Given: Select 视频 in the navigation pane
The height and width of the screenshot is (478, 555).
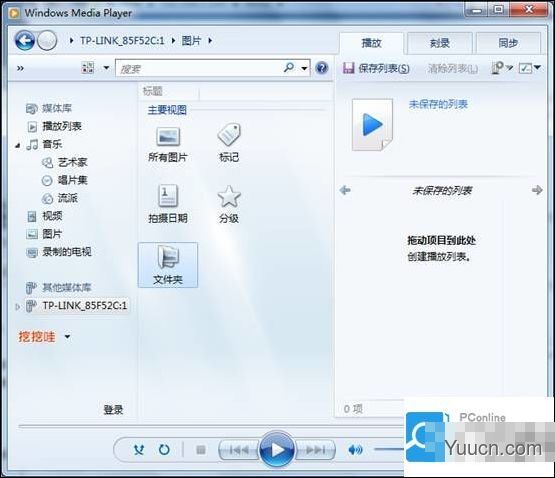Looking at the screenshot, I should point(45,216).
